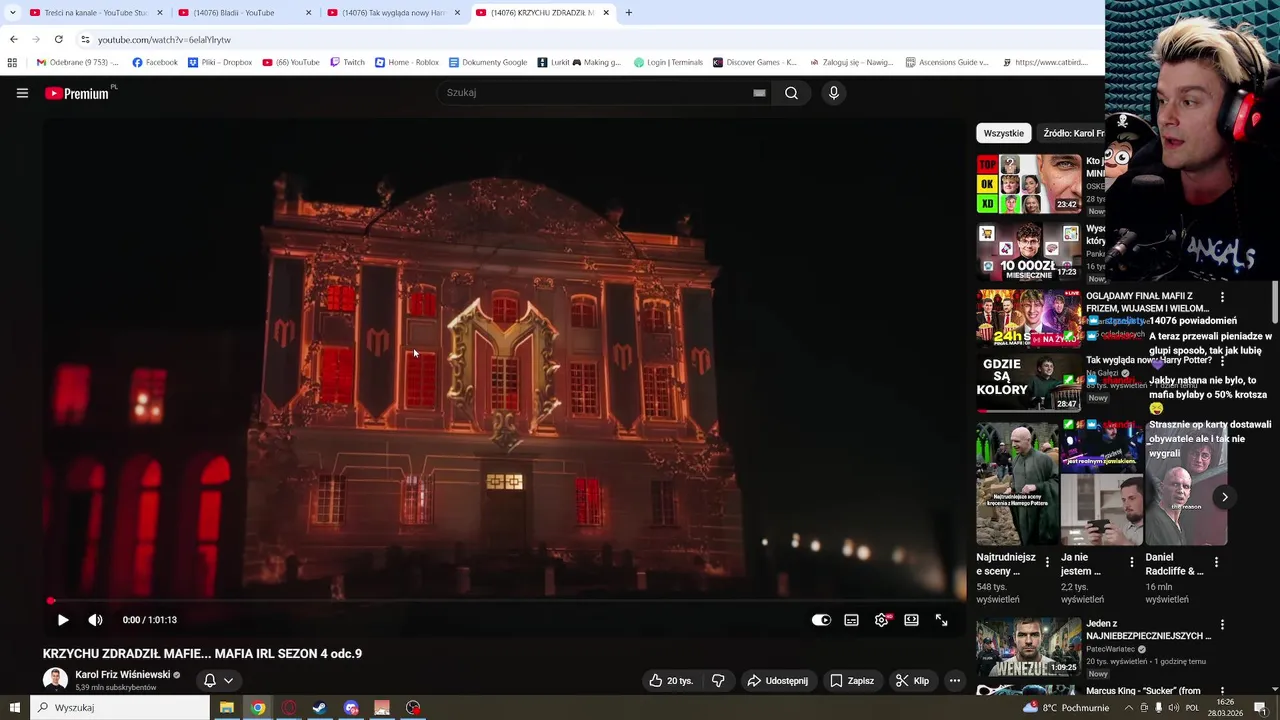Switch to Tak wygląda nowy Harry tab
Viewport: 1280px width, 720px height.
click(392, 13)
